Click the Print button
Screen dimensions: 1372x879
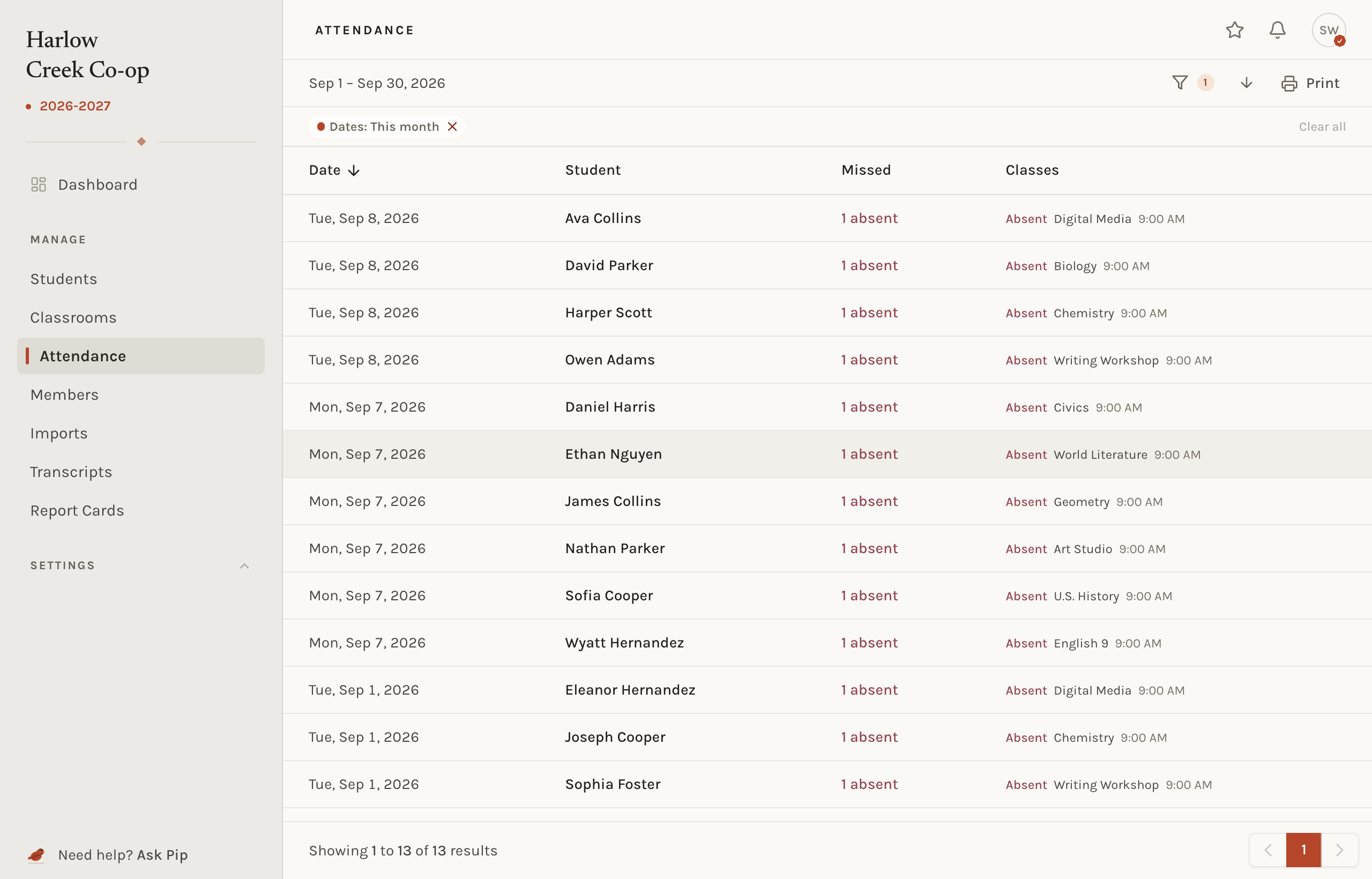tap(1310, 83)
